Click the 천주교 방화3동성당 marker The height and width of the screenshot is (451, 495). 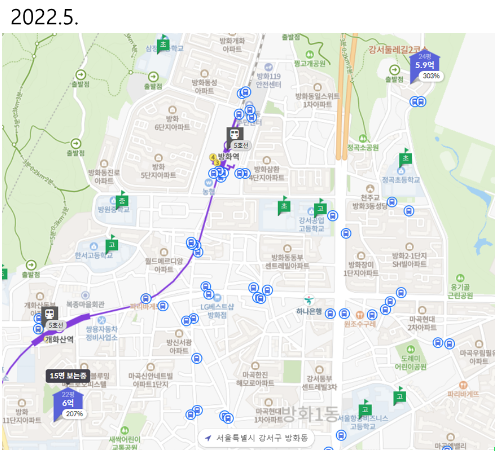point(370,188)
